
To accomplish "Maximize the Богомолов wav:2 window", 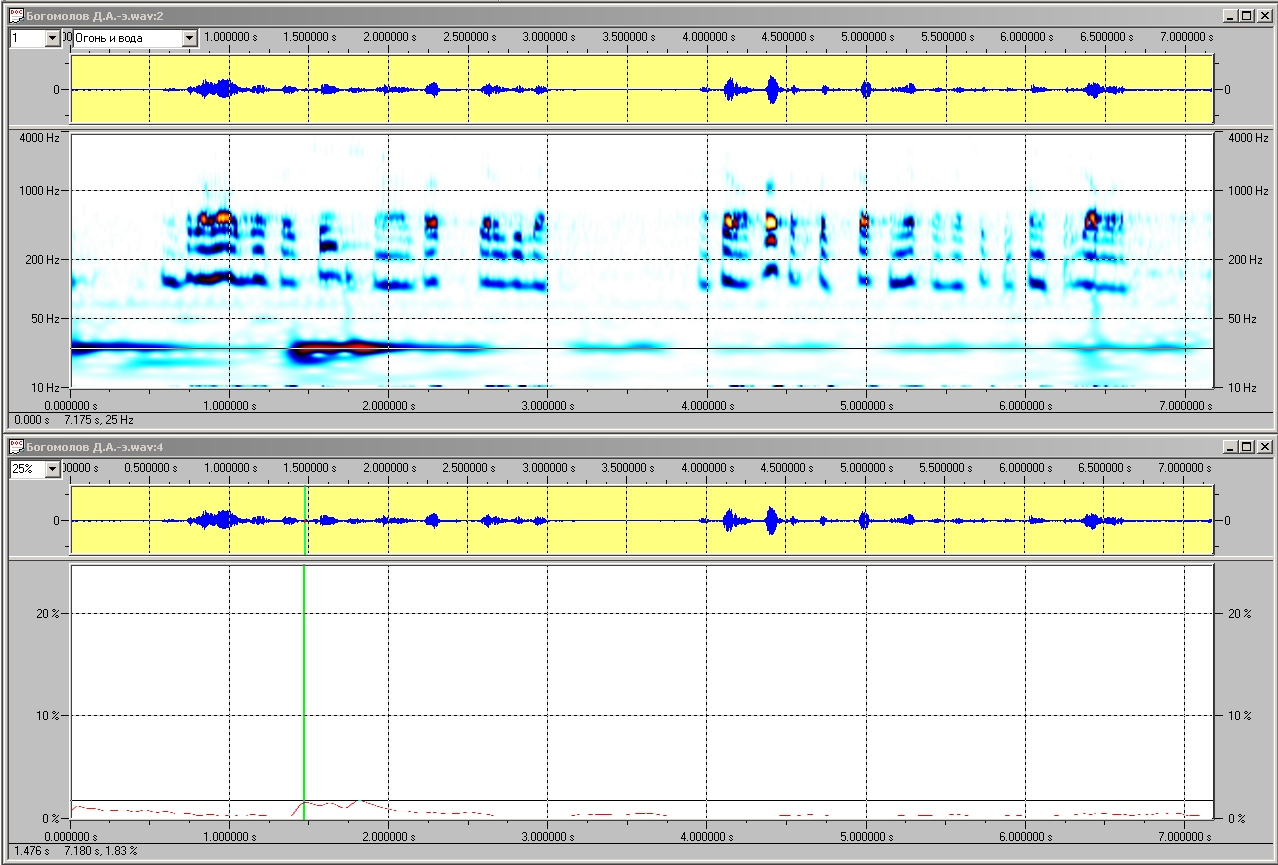I will click(x=1246, y=16).
